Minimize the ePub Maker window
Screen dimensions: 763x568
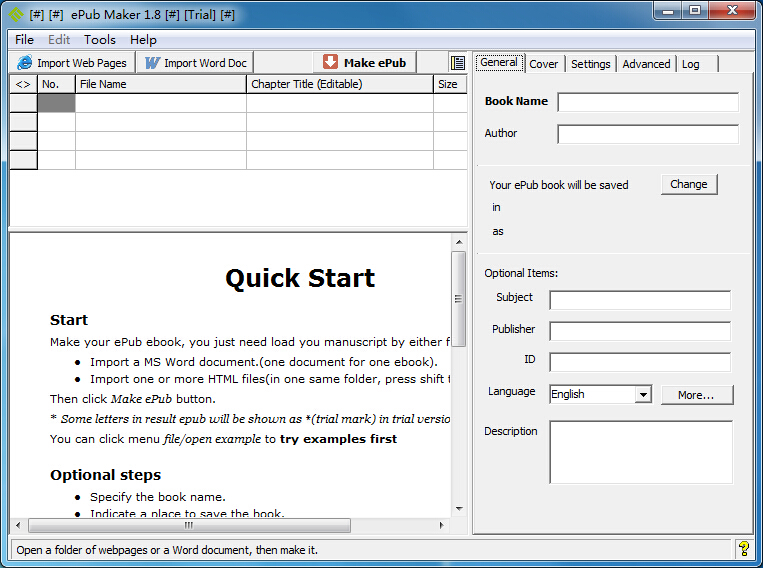point(668,11)
